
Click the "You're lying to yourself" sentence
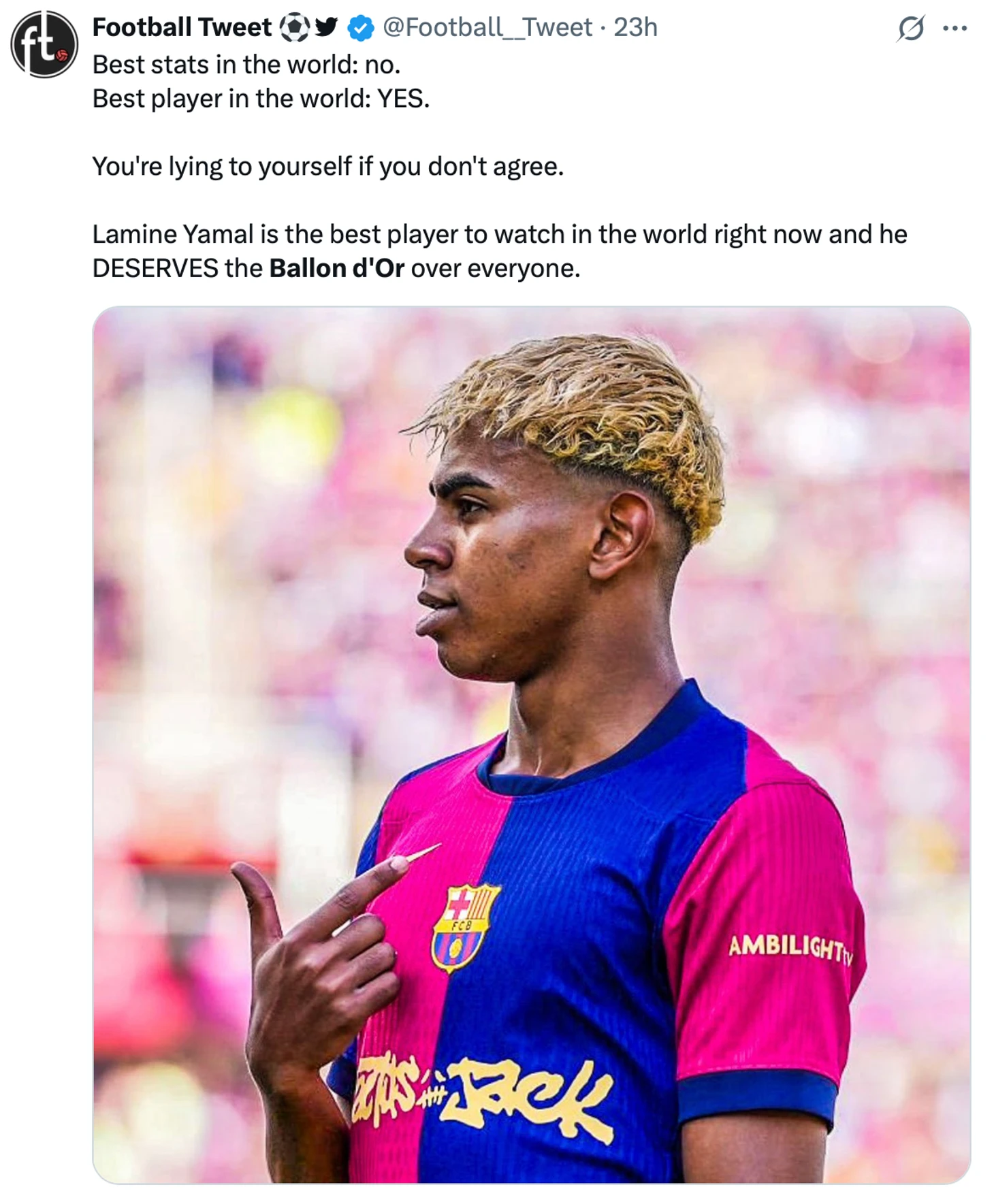328,166
